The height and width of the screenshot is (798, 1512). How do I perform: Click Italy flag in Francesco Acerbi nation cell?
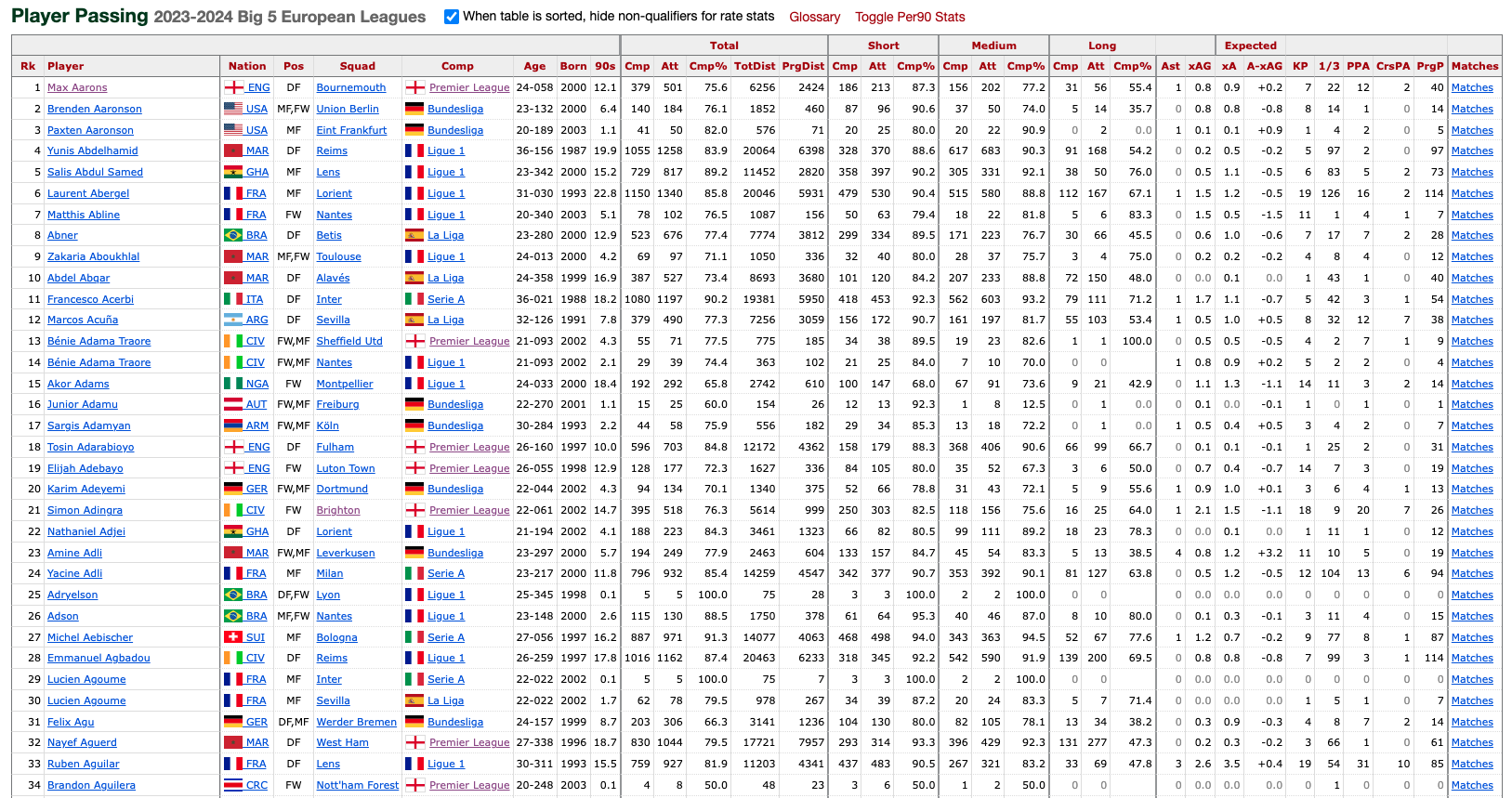[233, 299]
